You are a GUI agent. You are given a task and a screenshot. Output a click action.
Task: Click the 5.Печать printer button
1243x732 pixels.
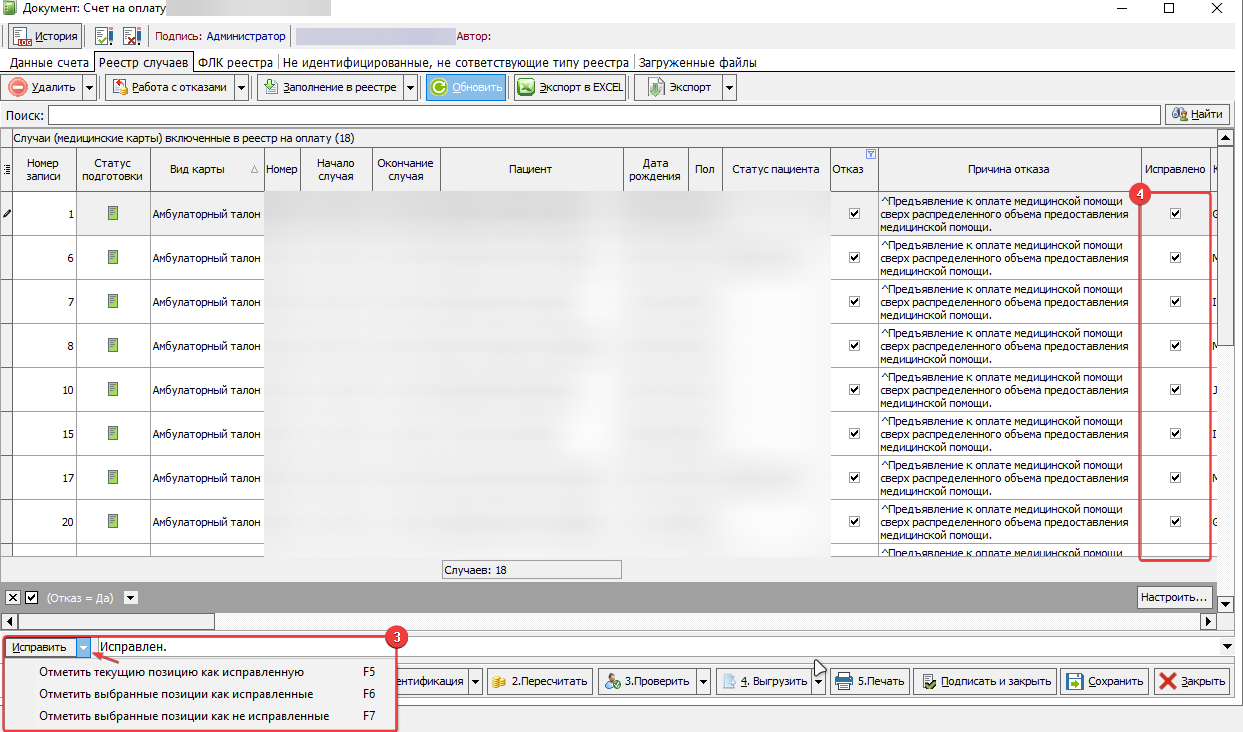coord(869,681)
